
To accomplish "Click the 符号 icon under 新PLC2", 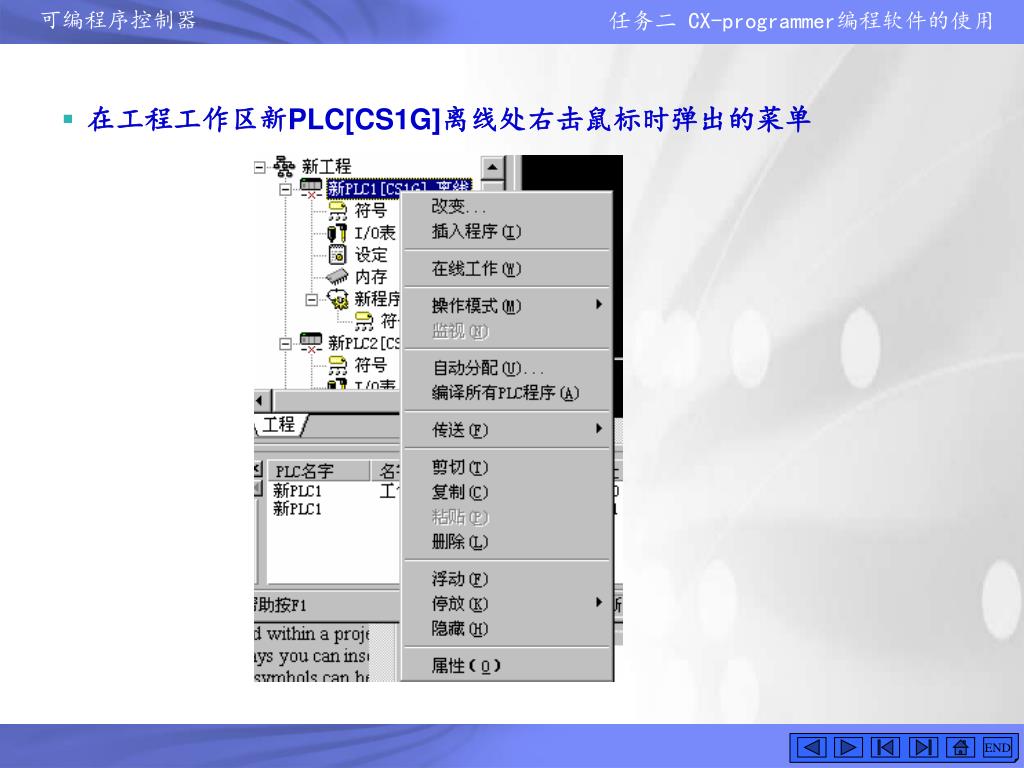I will point(338,364).
